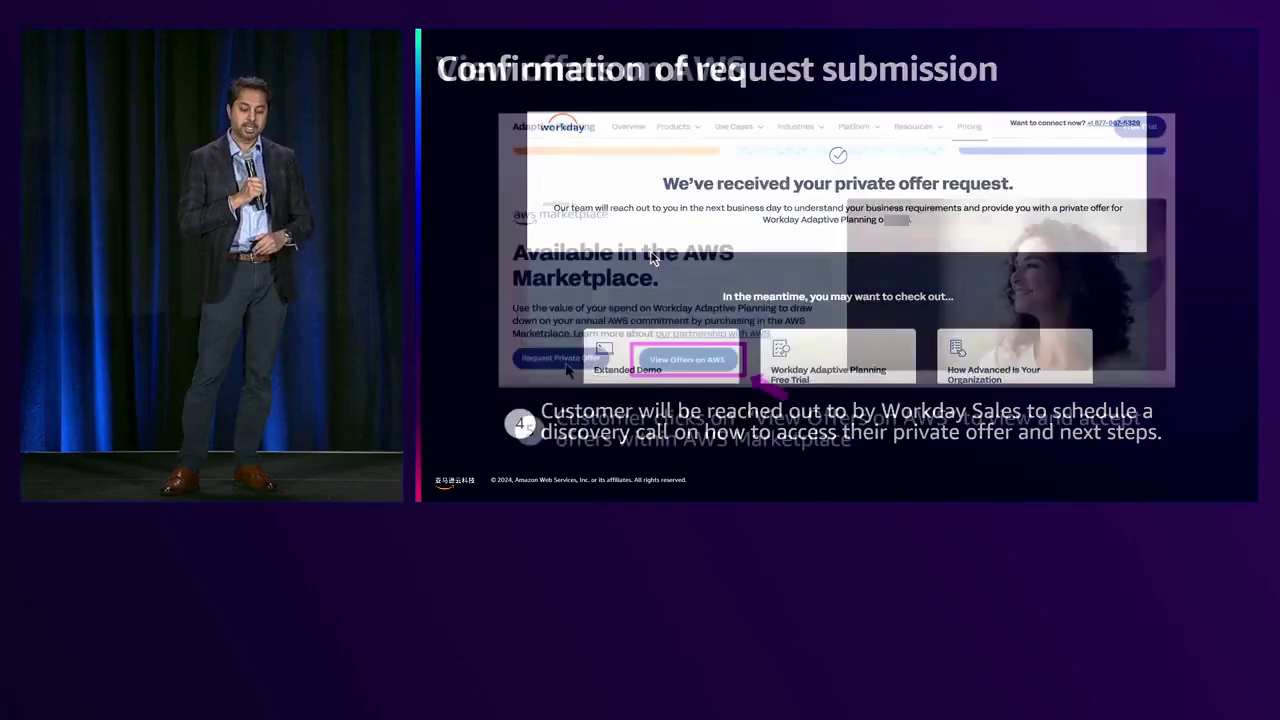Viewport: 1280px width, 720px height.
Task: Expand the Platform dropdown menu
Action: [859, 127]
